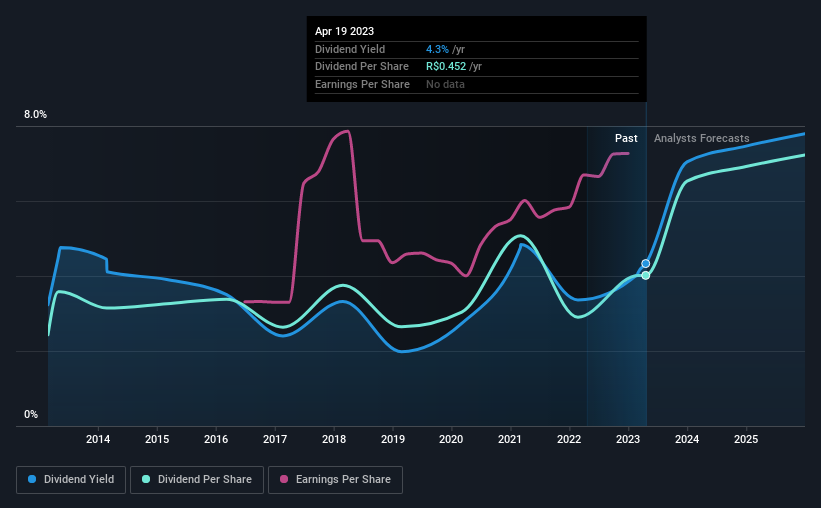Click the 2023 x-axis label
The width and height of the screenshot is (821, 508).
(x=628, y=439)
